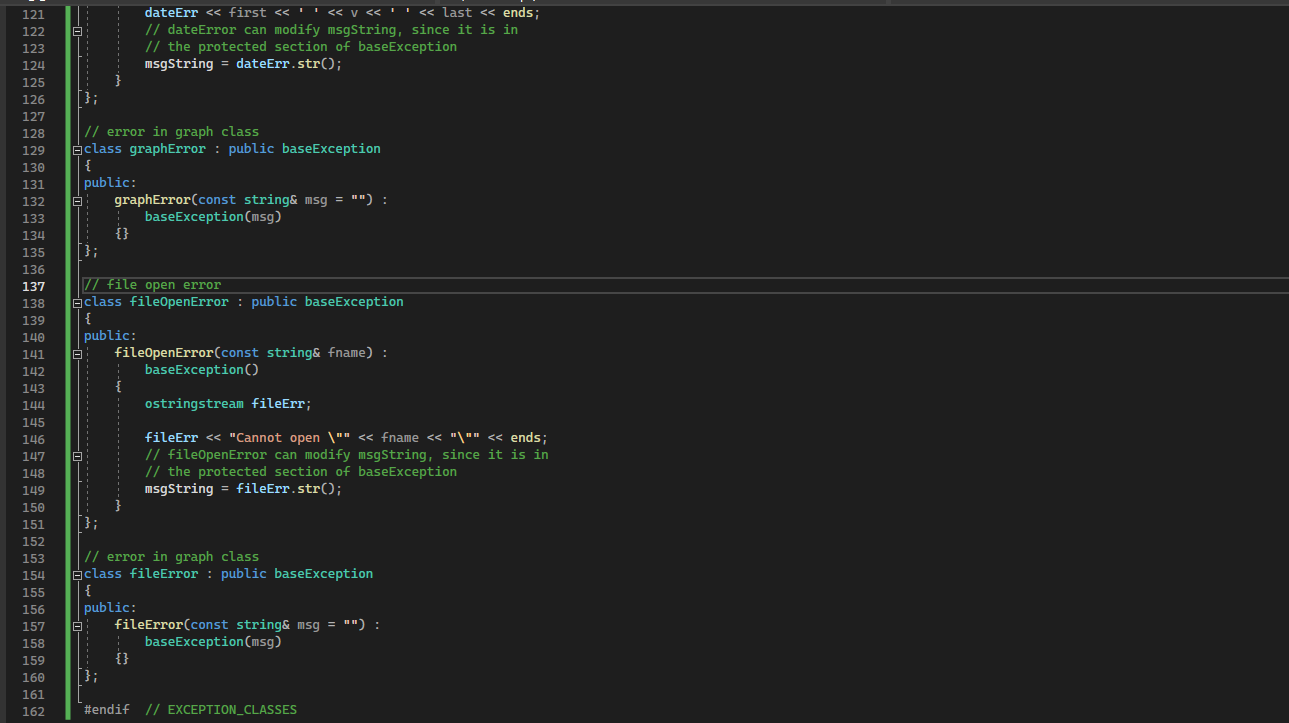Screen dimensions: 1289x723
Task: Collapse the fold starting at line 122
Action: [76, 29]
